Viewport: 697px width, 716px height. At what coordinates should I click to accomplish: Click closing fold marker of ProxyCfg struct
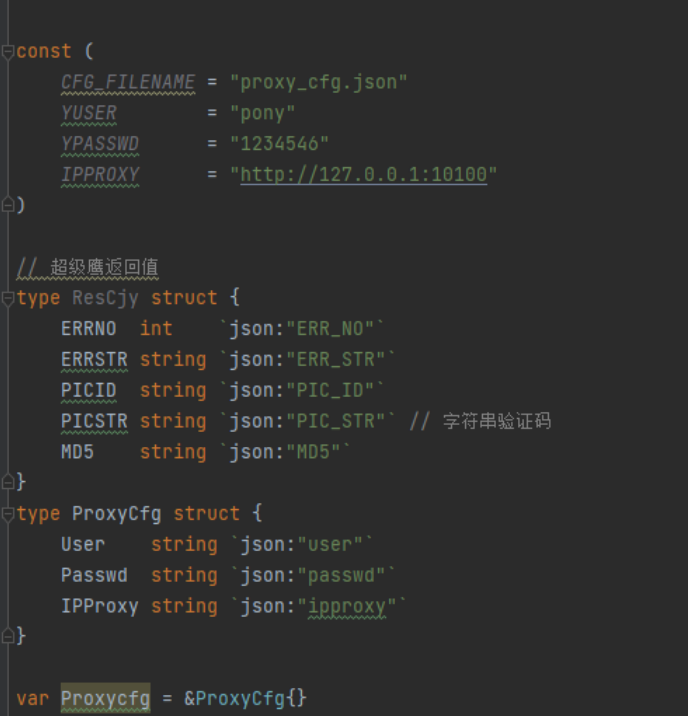[x=8, y=636]
